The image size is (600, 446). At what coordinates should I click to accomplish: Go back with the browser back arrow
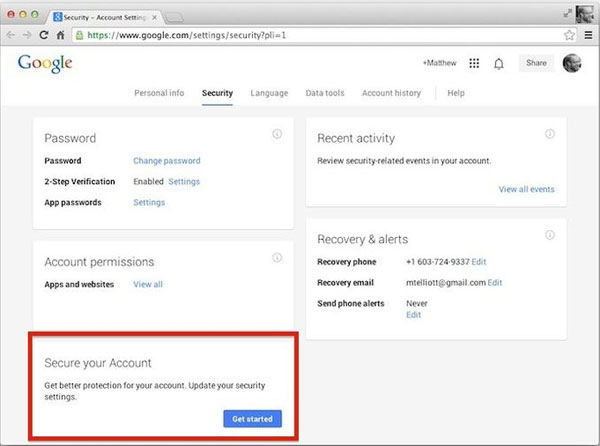point(11,35)
